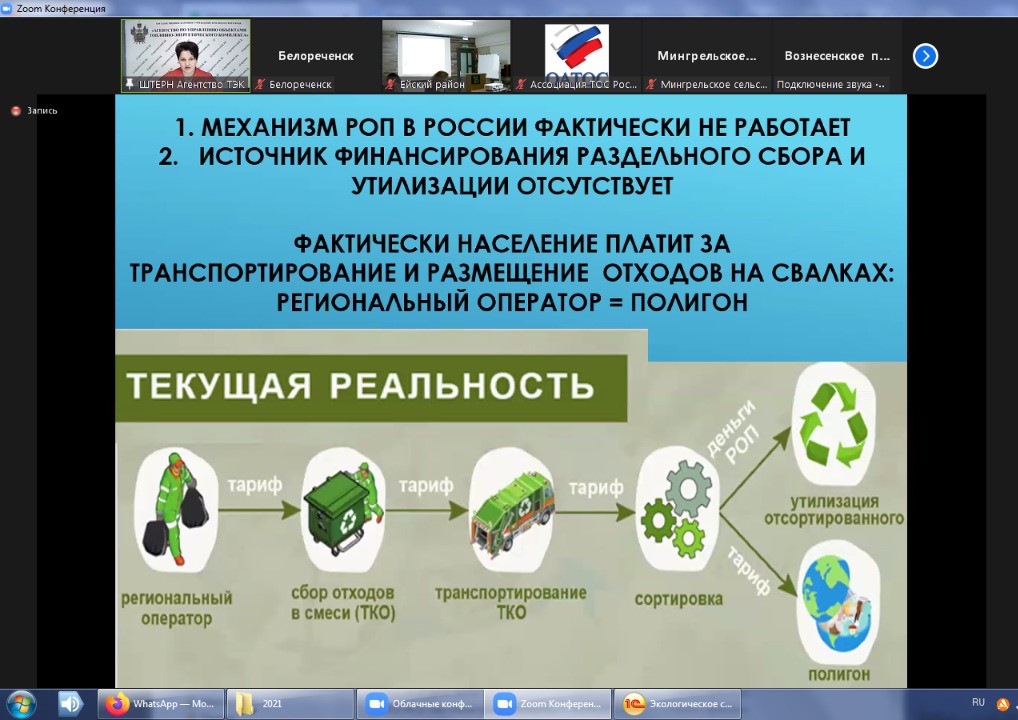1018x720 pixels.
Task: Select the Ейский район participant video
Action: (446, 55)
